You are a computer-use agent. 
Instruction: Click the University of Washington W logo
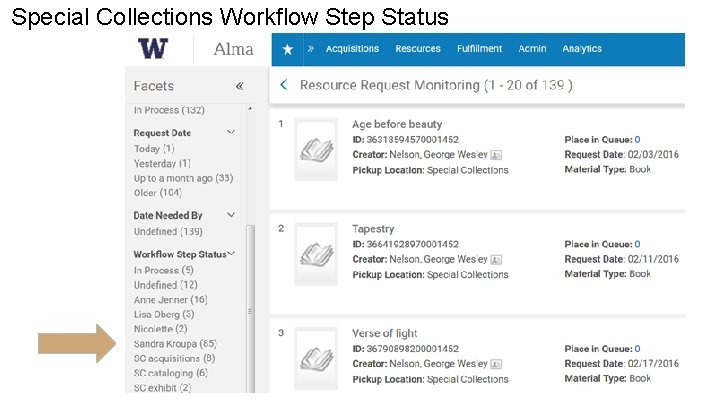pos(153,48)
